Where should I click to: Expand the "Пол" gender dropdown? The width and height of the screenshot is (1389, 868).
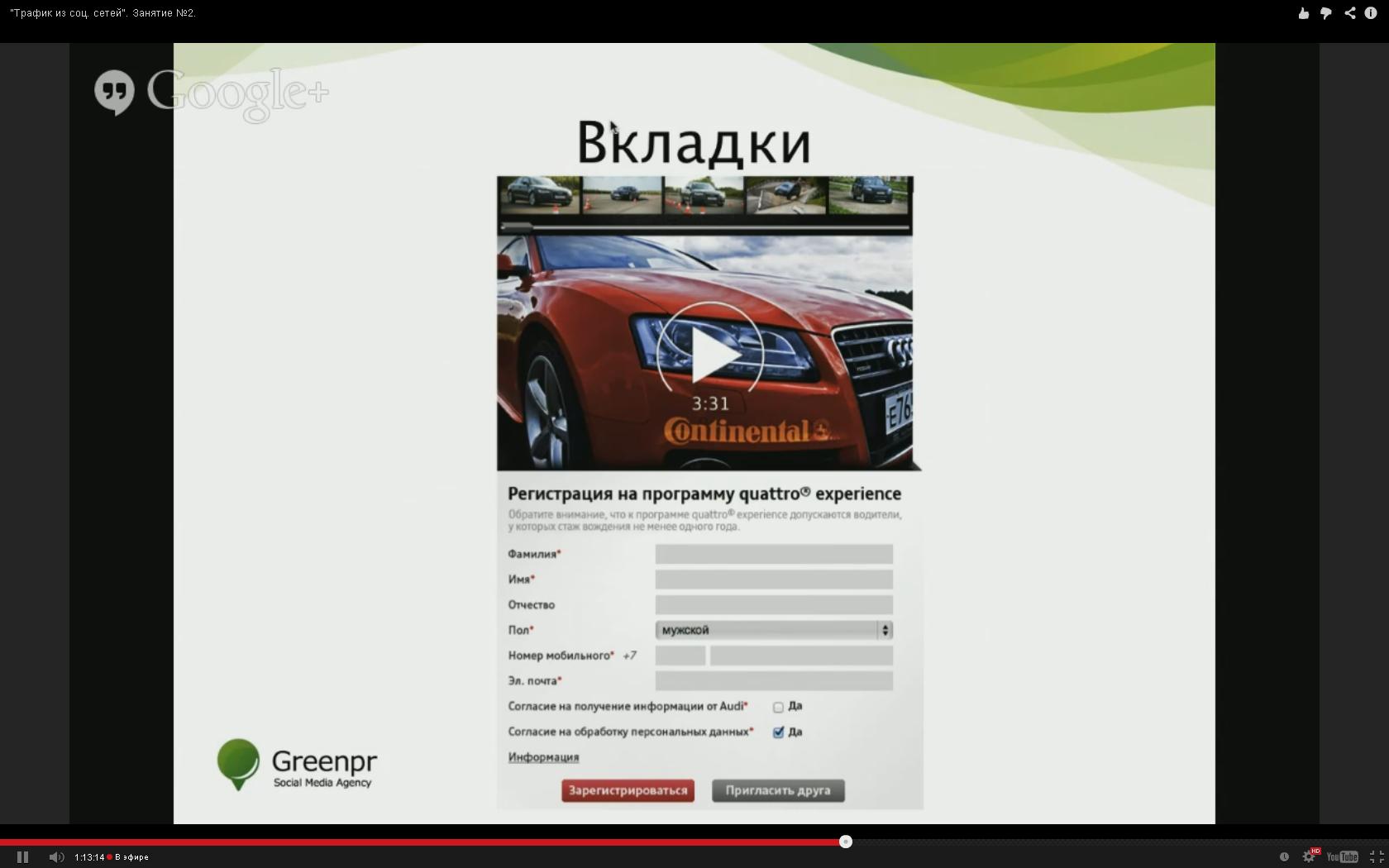tap(773, 630)
